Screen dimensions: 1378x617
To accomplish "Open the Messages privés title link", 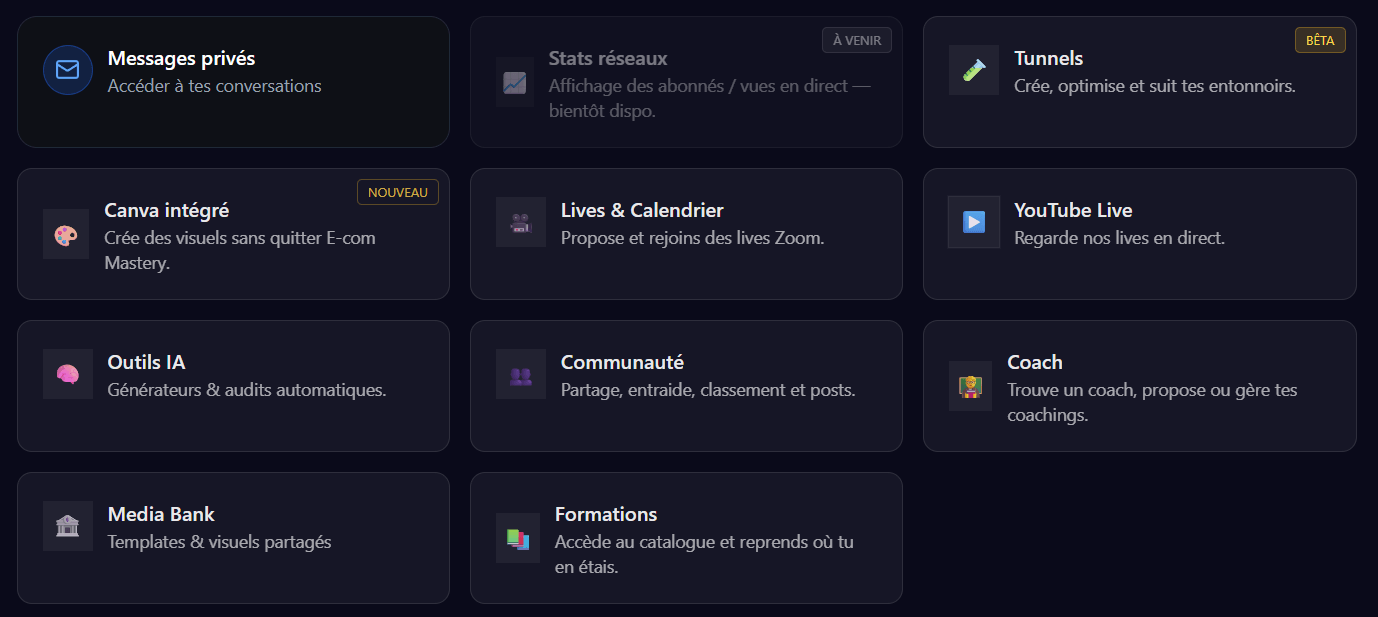I will point(181,59).
